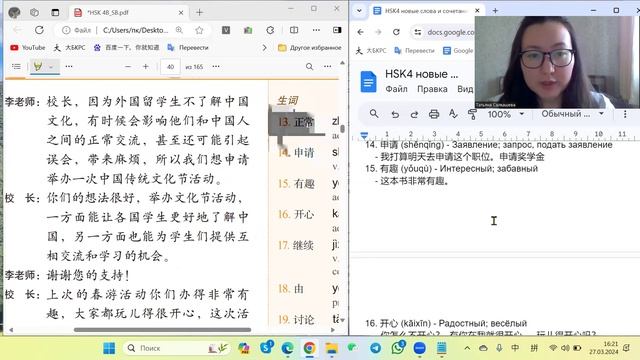This screenshot has height=360, width=640.
Task: Open the Файл menu in Docs
Action: click(x=396, y=89)
